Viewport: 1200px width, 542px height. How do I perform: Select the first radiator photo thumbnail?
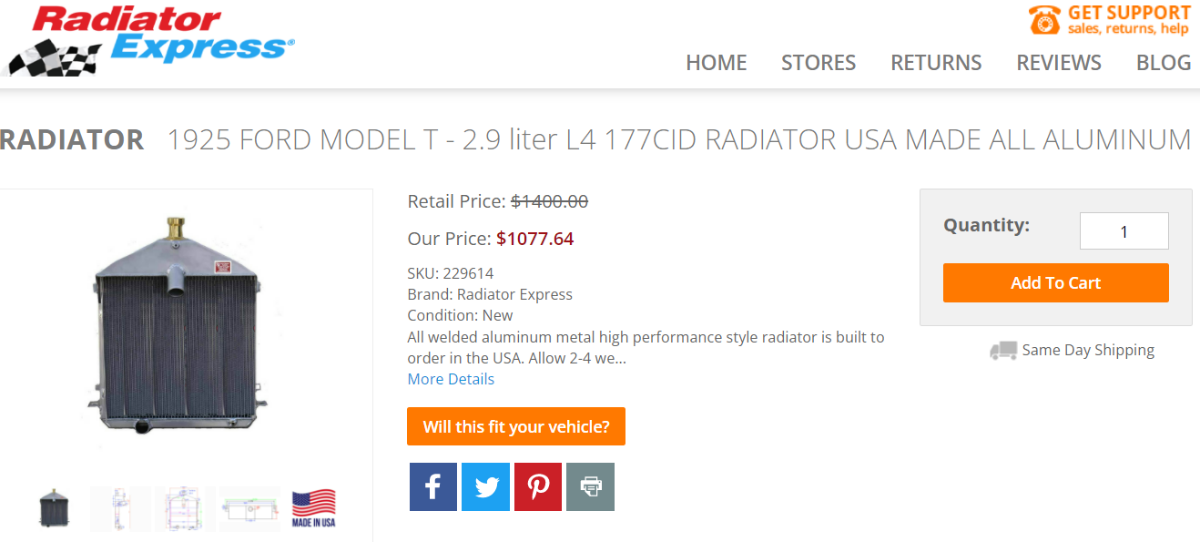tap(54, 508)
